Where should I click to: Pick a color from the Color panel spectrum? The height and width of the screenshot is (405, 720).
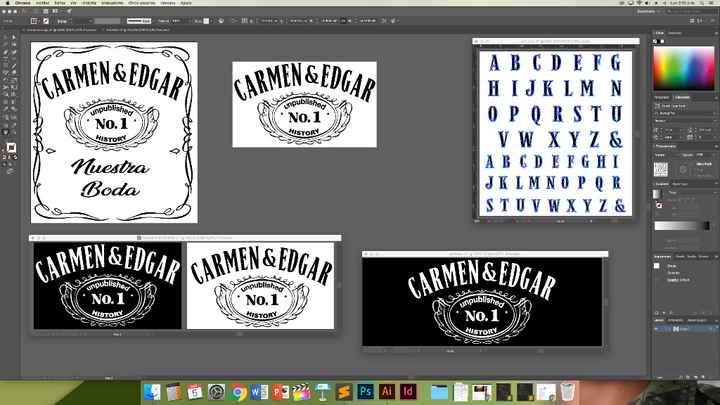click(x=684, y=68)
